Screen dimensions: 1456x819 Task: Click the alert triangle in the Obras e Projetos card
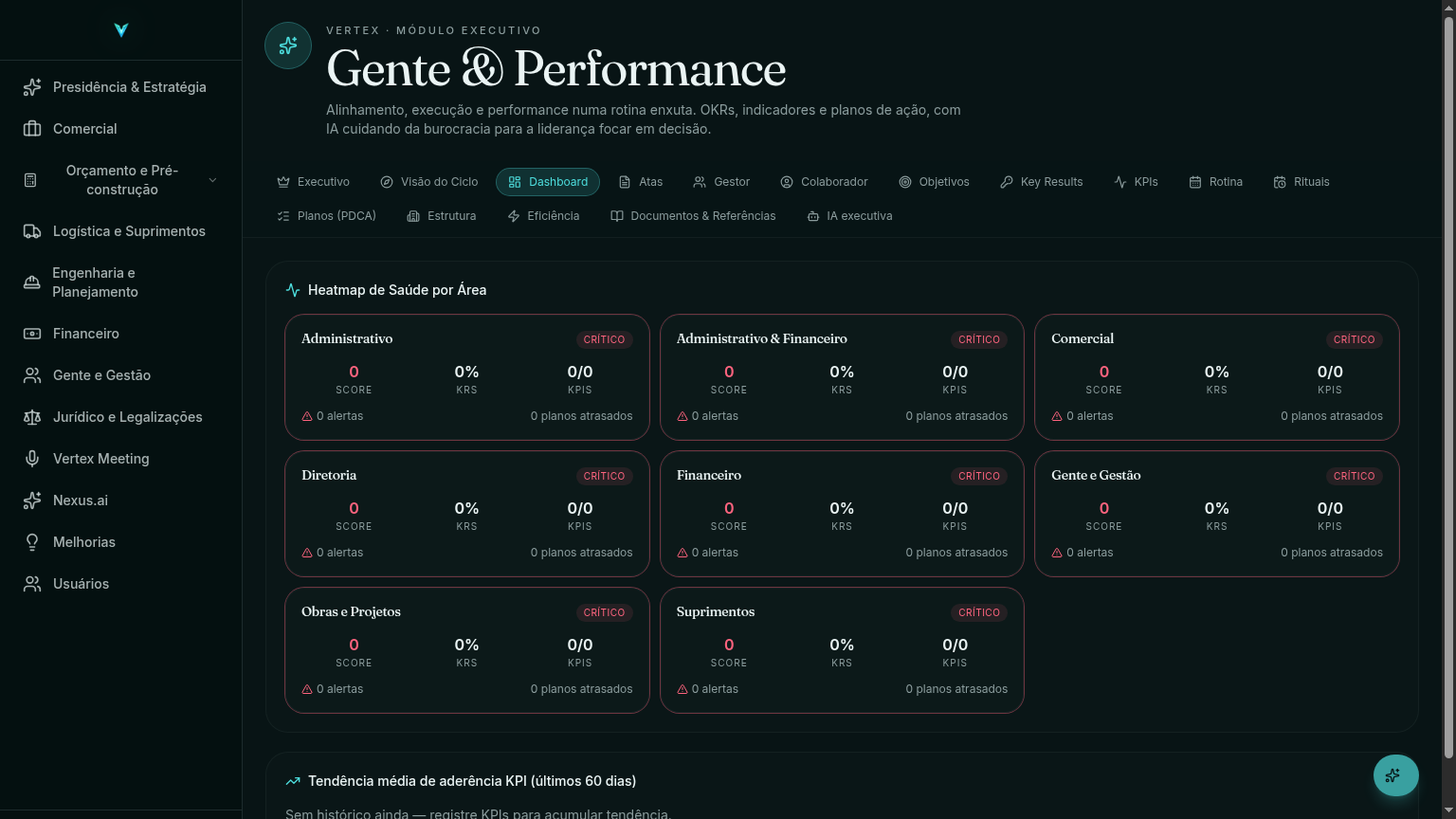307,689
